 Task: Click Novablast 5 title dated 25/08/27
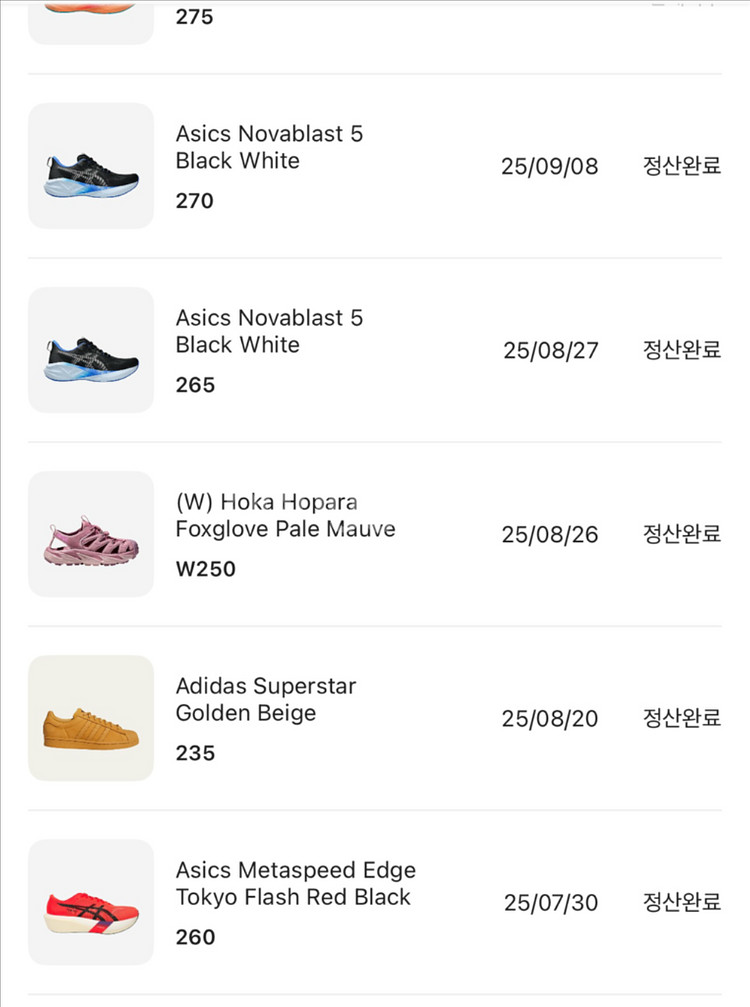pyautogui.click(x=269, y=331)
